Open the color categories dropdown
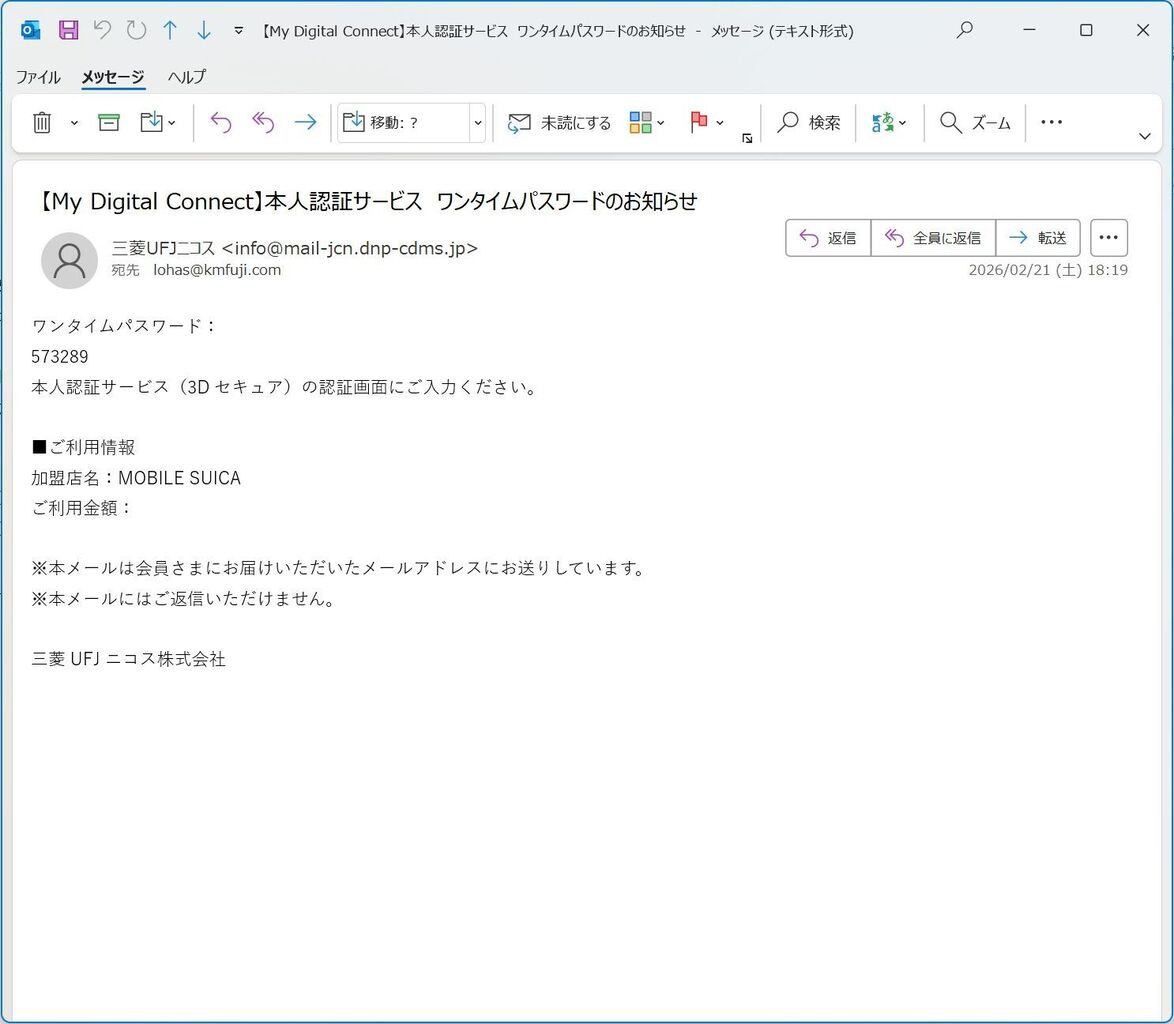 647,122
